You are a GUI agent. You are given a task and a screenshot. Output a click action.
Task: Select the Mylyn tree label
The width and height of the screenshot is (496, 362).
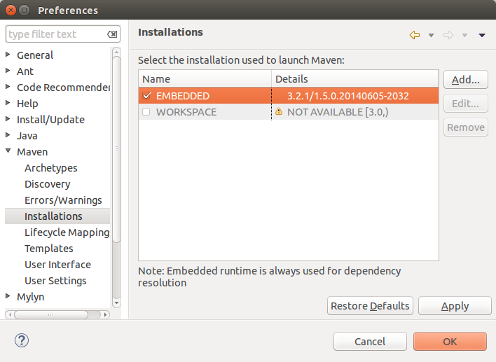(x=30, y=297)
